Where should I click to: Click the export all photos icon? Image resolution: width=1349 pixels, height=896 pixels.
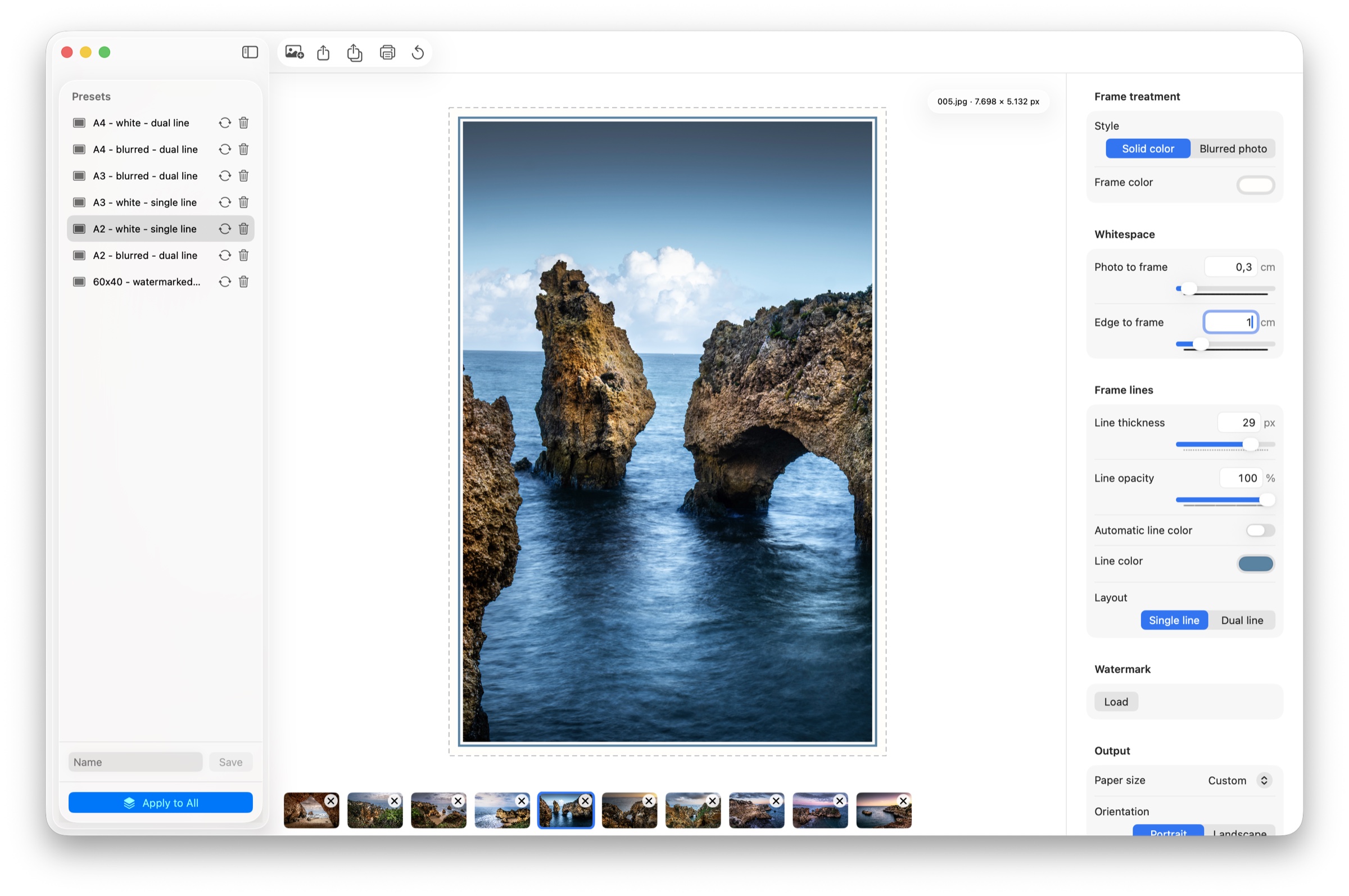pos(355,52)
